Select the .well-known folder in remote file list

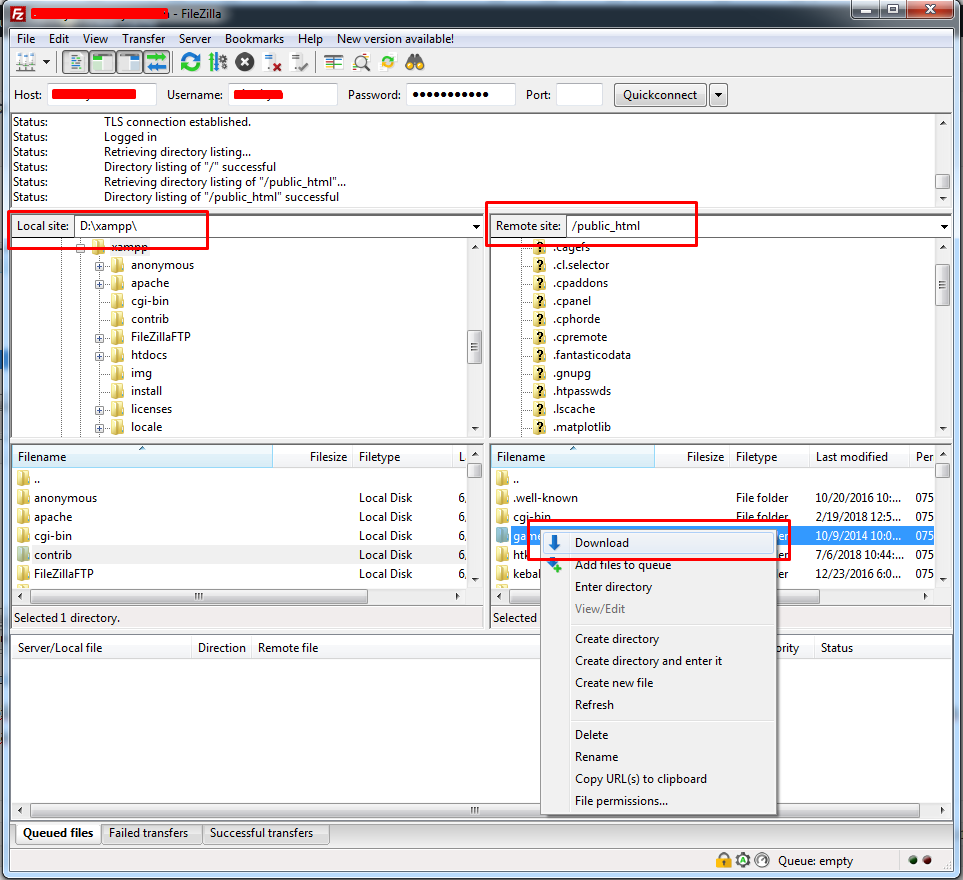(x=545, y=497)
